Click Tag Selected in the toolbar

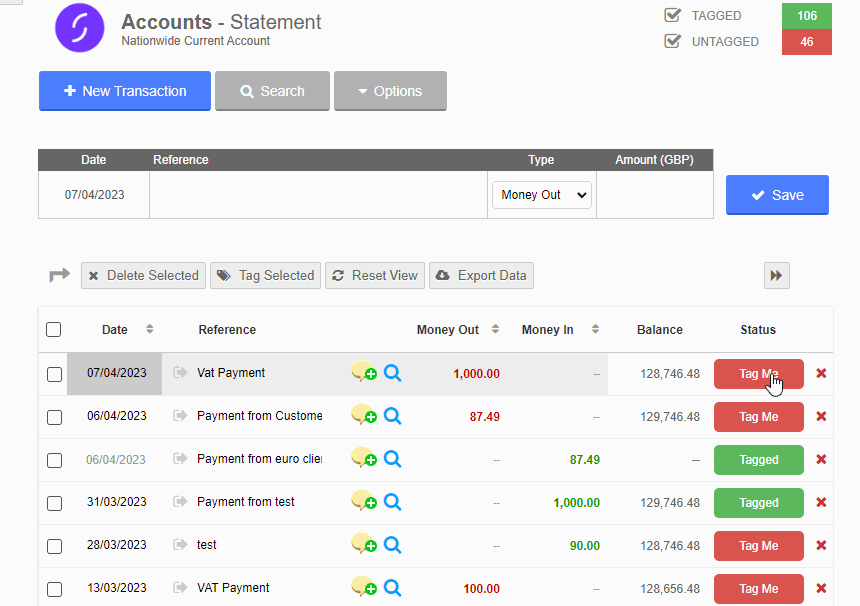(265, 276)
